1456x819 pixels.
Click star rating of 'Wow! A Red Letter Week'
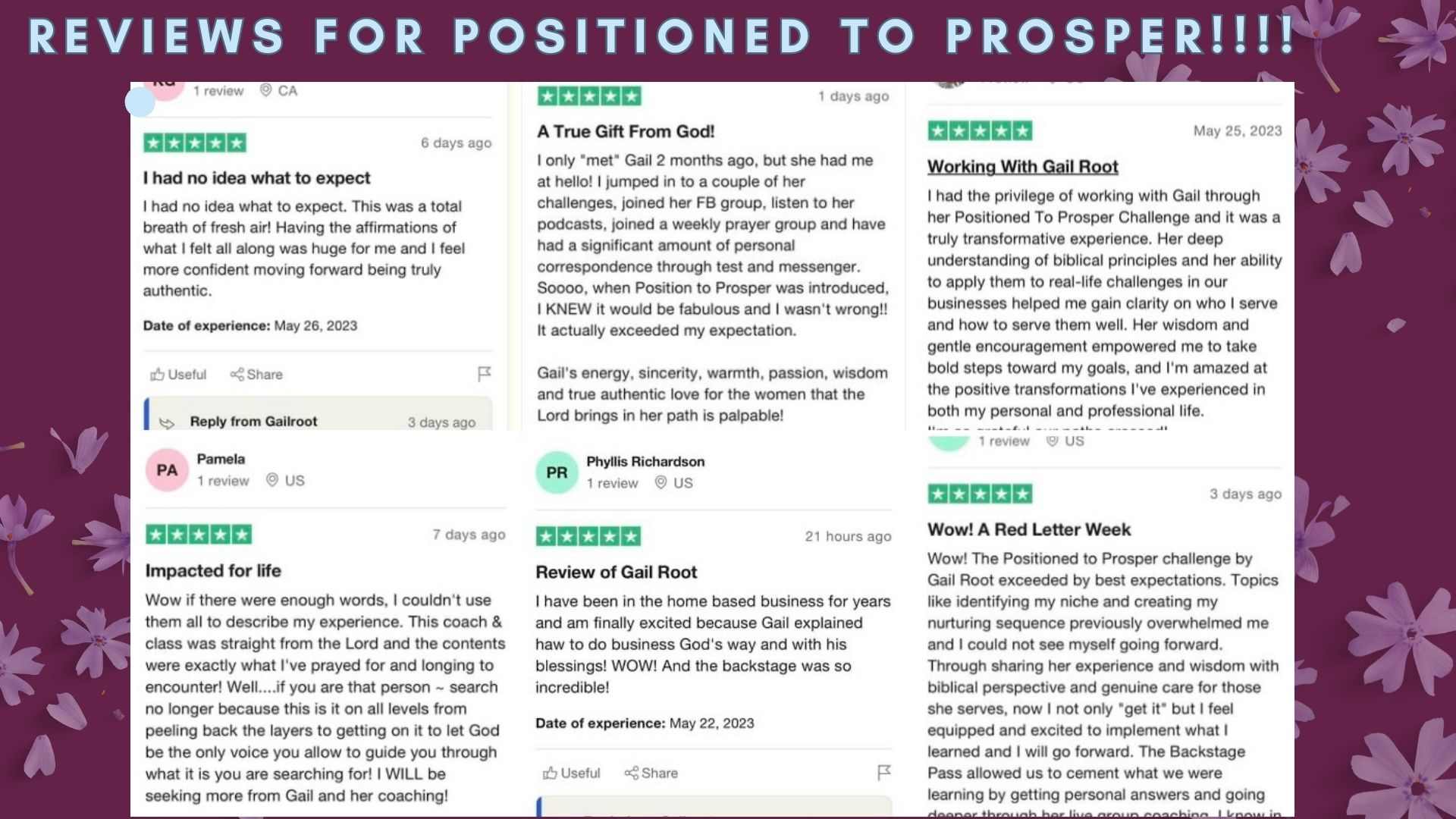click(980, 494)
